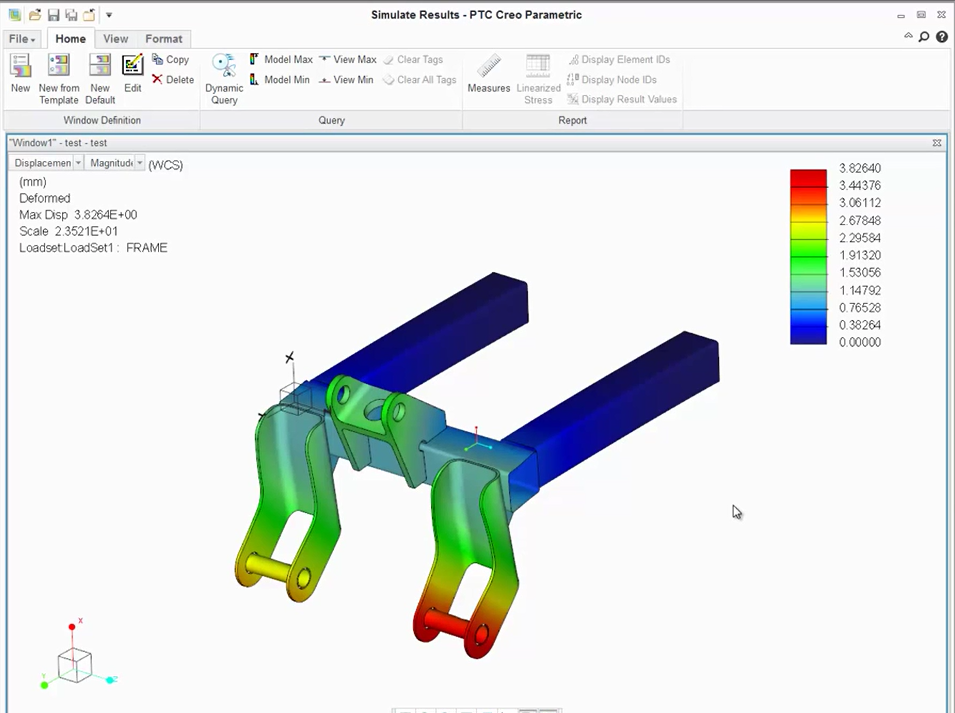Click the green band of the legend
The width and height of the screenshot is (955, 713).
click(808, 256)
